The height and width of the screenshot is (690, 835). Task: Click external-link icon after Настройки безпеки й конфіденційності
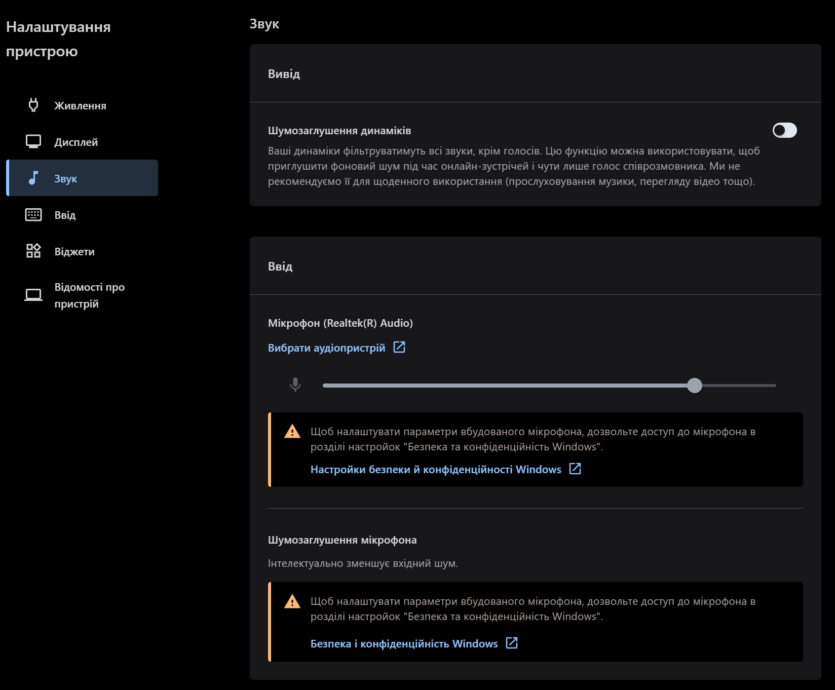click(575, 469)
